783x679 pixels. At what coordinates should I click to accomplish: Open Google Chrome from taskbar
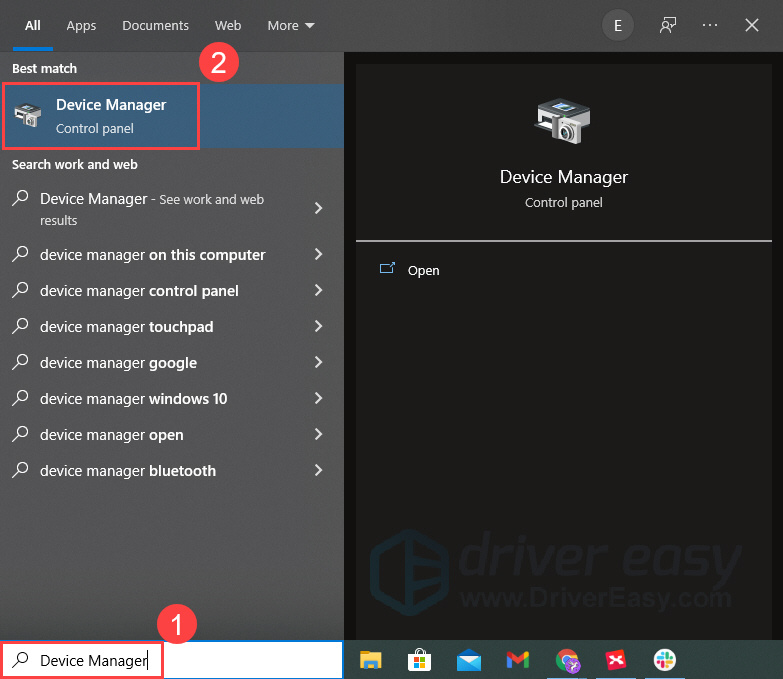pyautogui.click(x=567, y=660)
